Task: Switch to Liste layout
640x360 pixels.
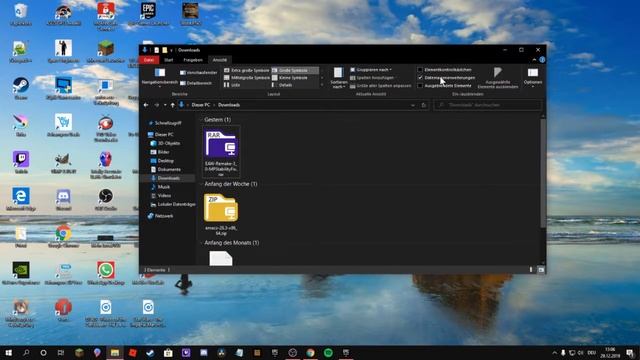Action: 232,85
